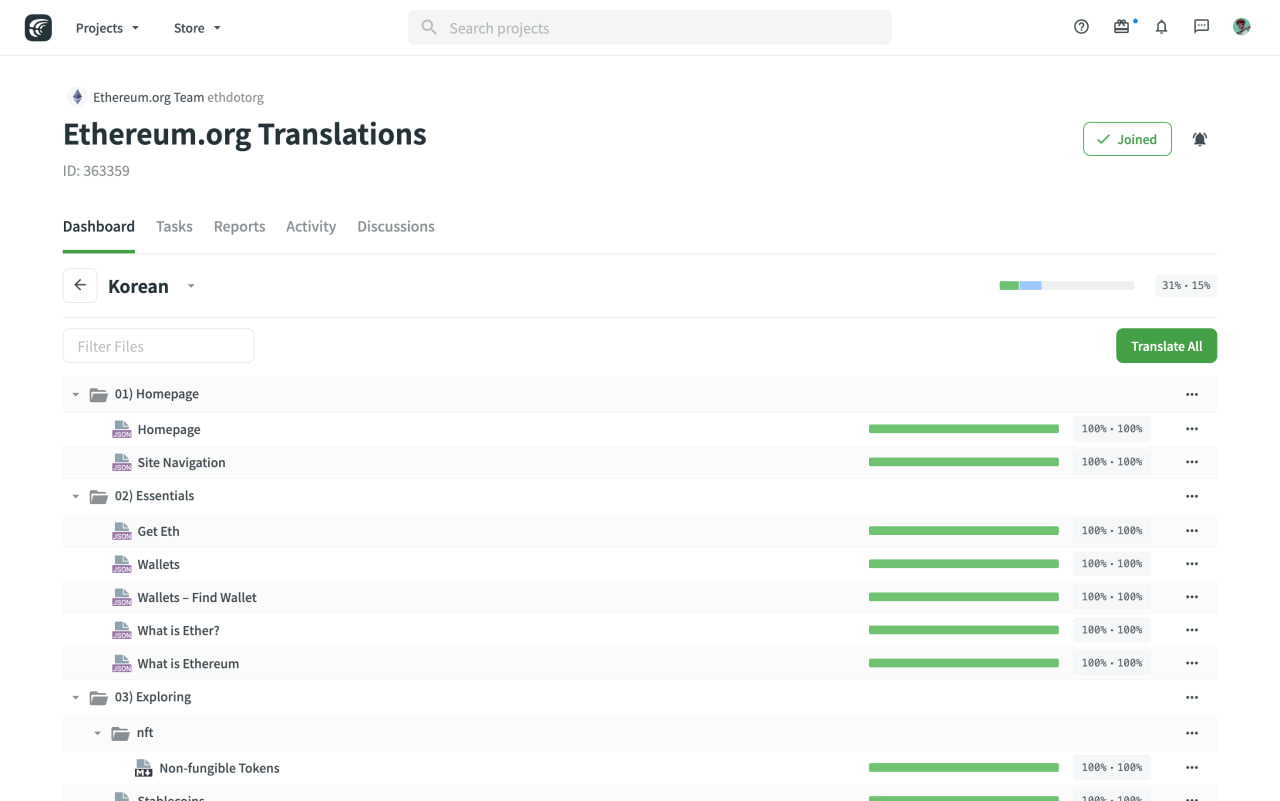Viewport: 1280px width, 801px height.
Task: Open the messages chat icon
Action: (1202, 27)
